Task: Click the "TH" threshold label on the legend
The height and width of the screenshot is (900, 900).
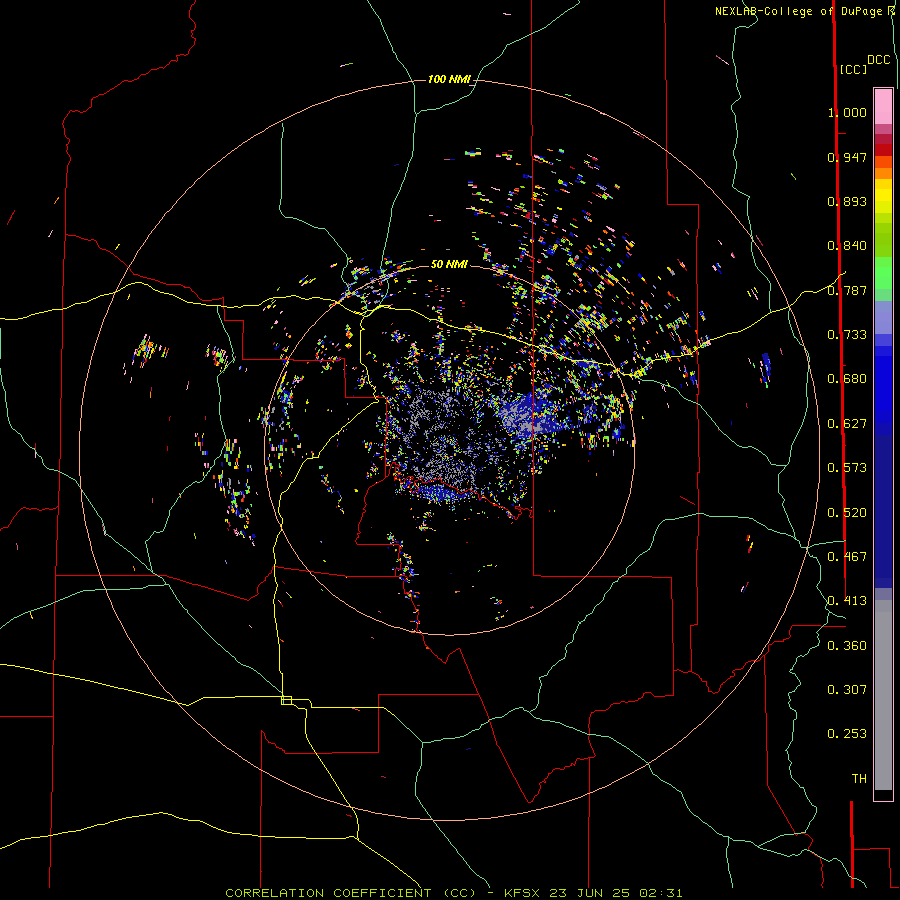Action: [x=859, y=779]
